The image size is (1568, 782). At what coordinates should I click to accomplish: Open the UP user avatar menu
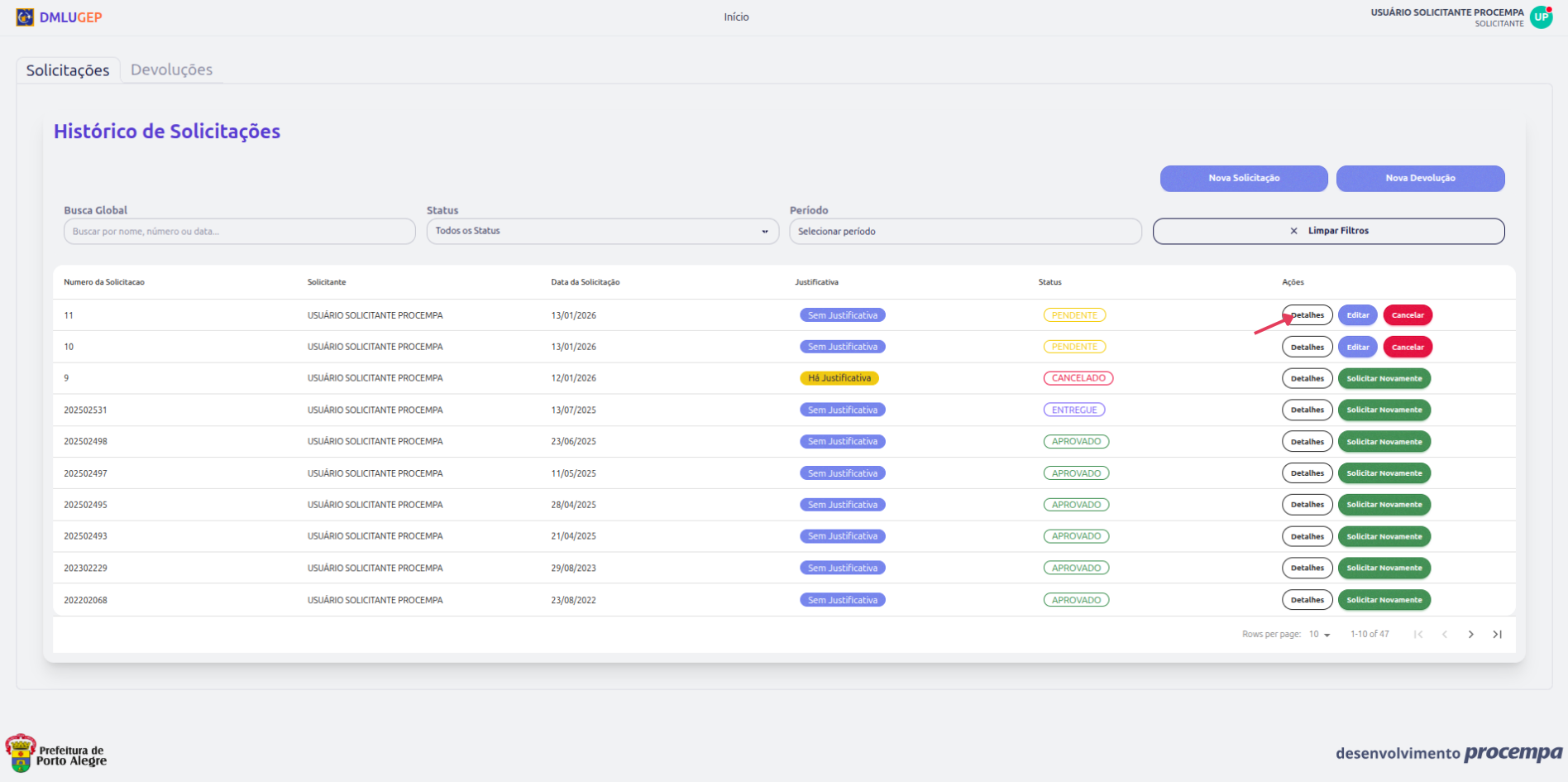(1541, 17)
